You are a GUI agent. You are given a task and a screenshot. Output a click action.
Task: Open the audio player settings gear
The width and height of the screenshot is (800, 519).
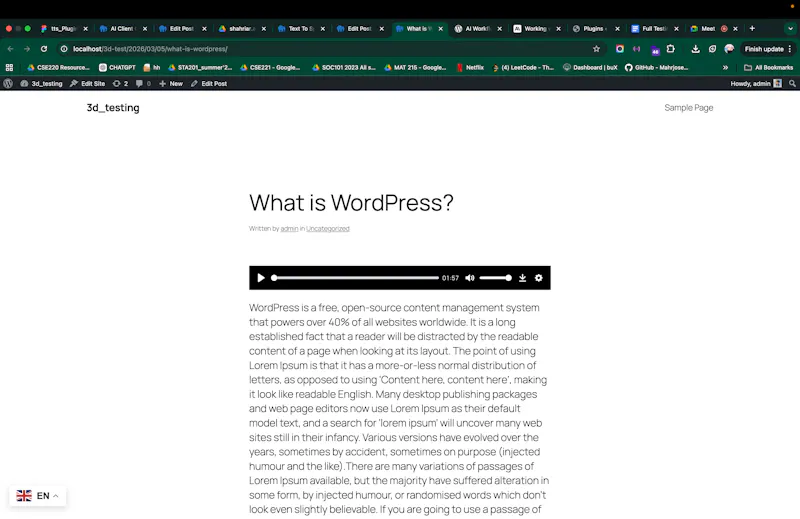(x=539, y=278)
